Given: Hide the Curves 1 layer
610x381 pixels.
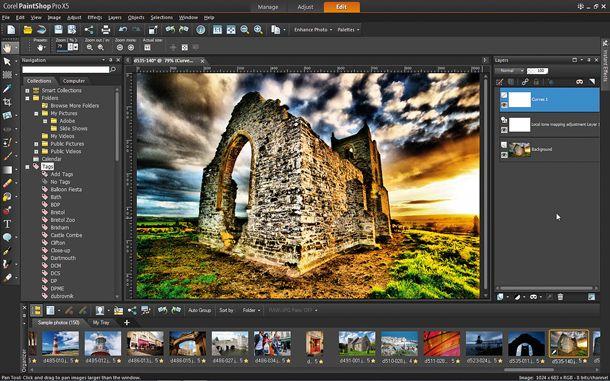Looking at the screenshot, I should point(504,105).
